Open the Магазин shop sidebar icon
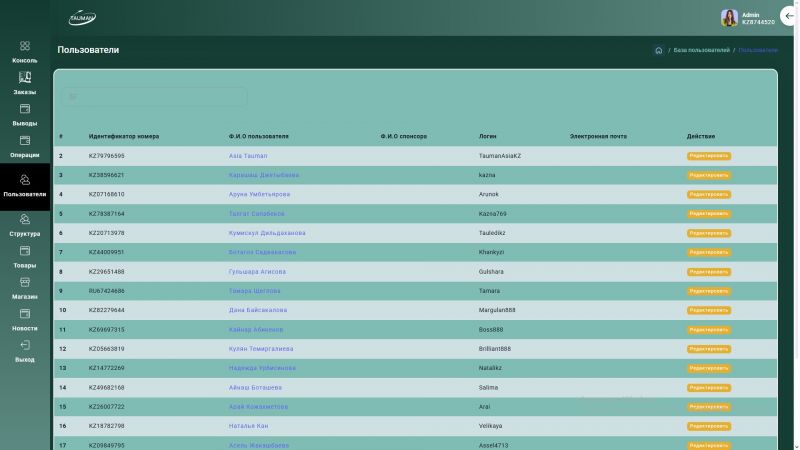Viewport: 800px width, 450px height. pyautogui.click(x=25, y=283)
